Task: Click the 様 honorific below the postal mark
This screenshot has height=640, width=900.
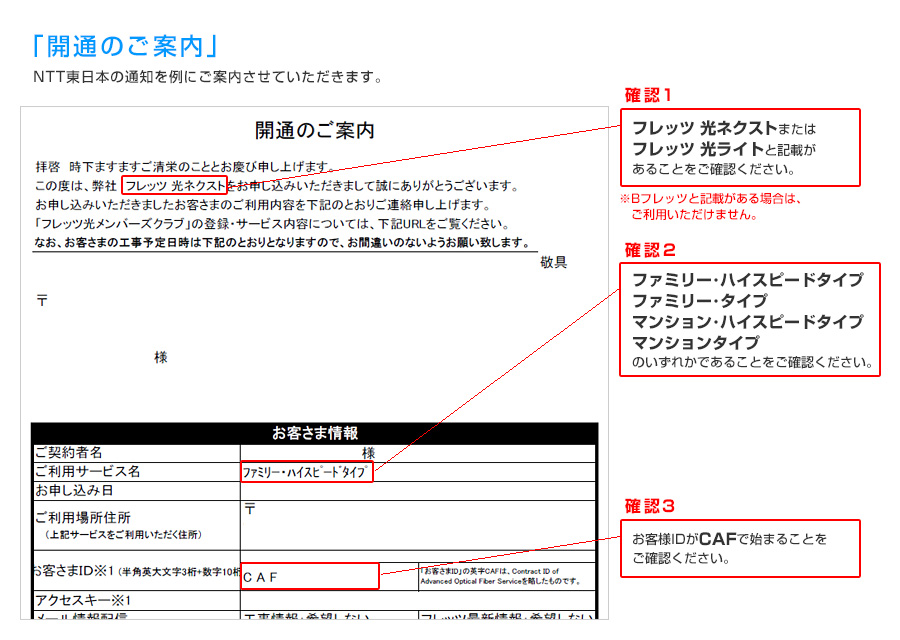Action: (161, 357)
